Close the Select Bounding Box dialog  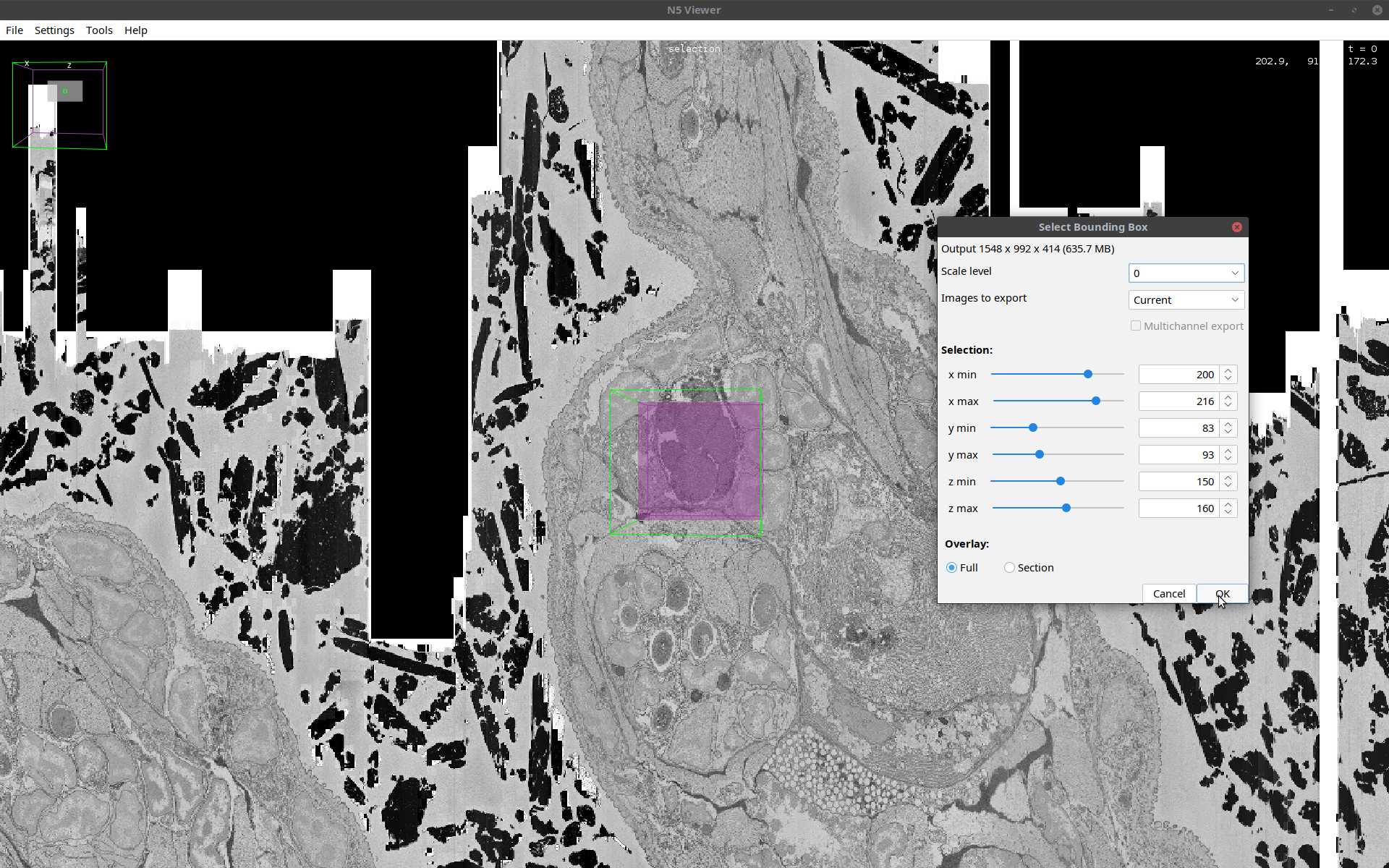click(x=1237, y=227)
